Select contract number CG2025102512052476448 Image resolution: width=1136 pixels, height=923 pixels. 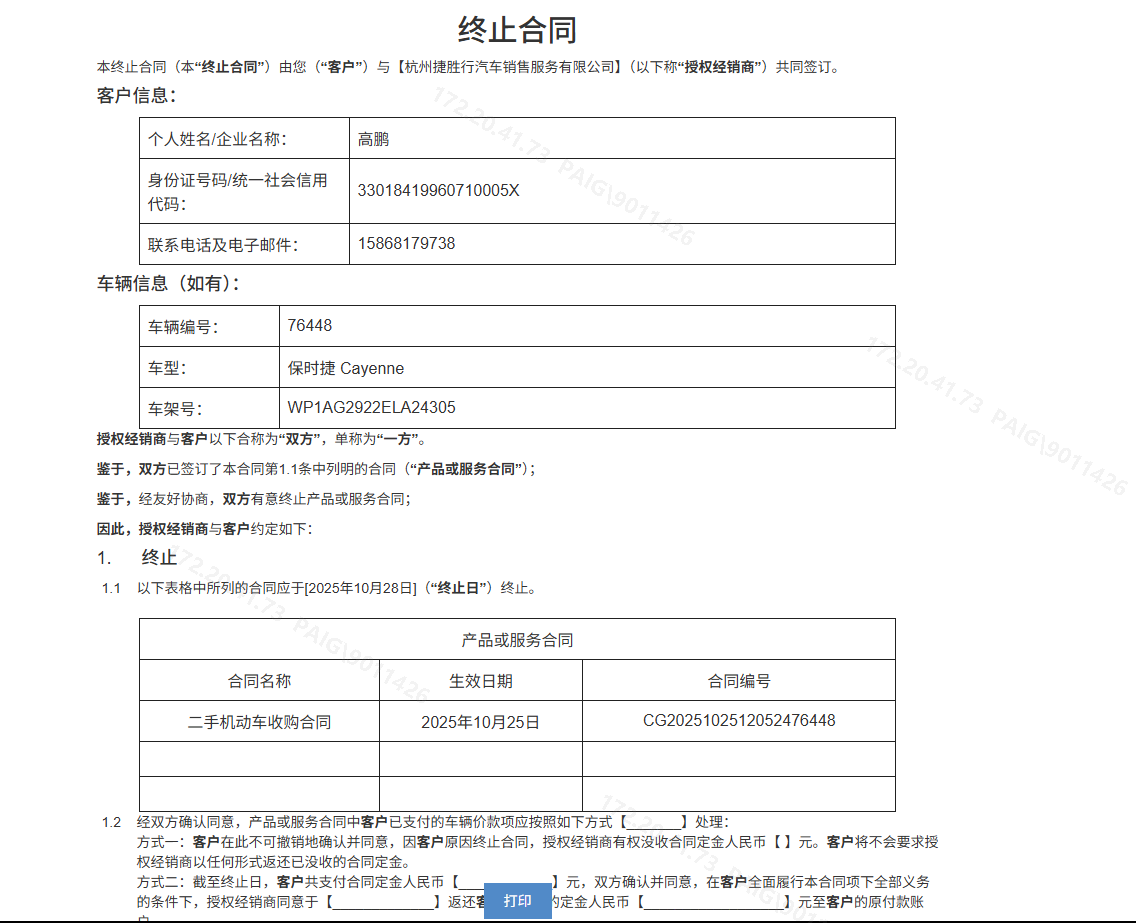tap(738, 720)
